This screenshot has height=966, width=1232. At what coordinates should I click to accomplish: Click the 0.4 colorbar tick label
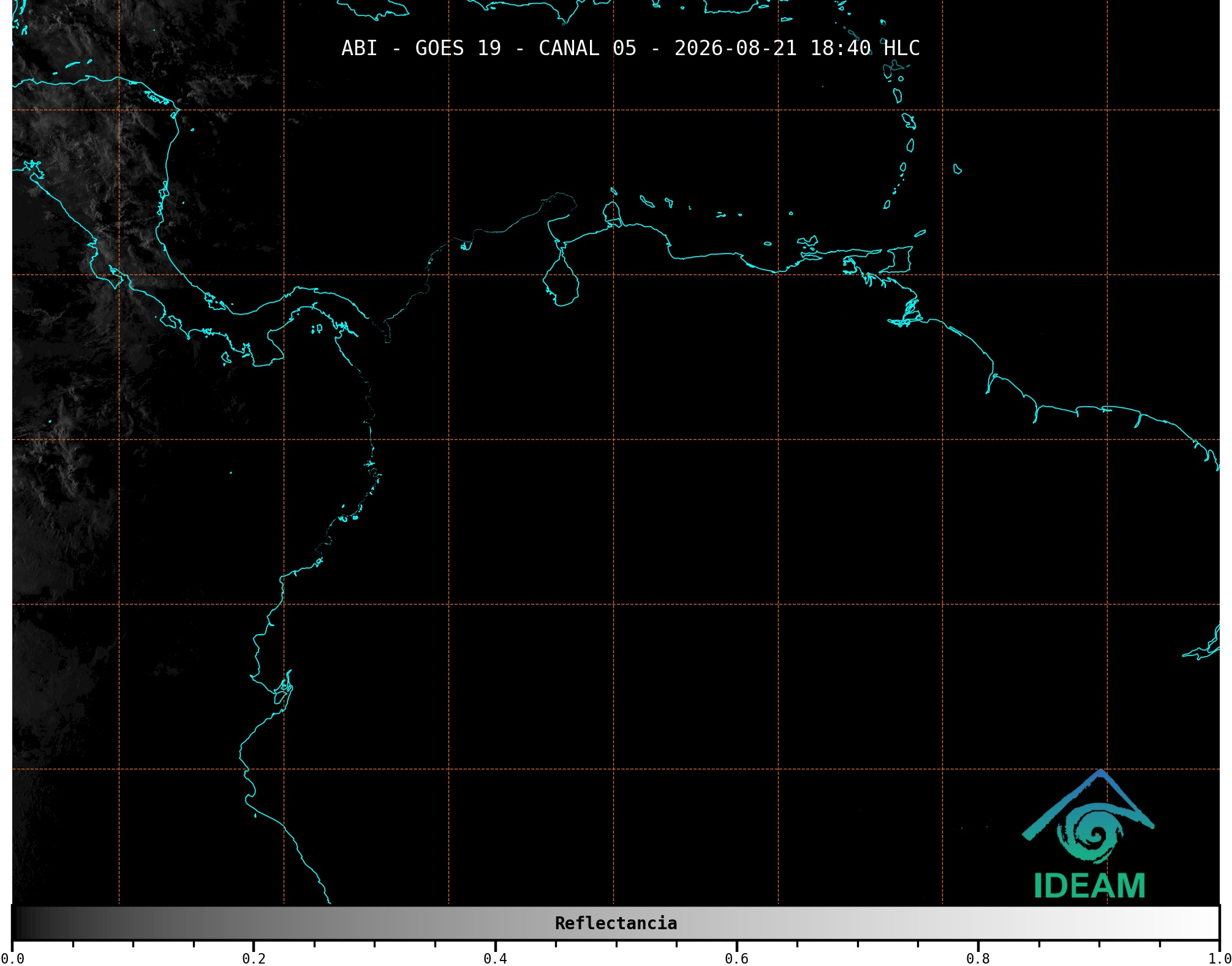[495, 959]
